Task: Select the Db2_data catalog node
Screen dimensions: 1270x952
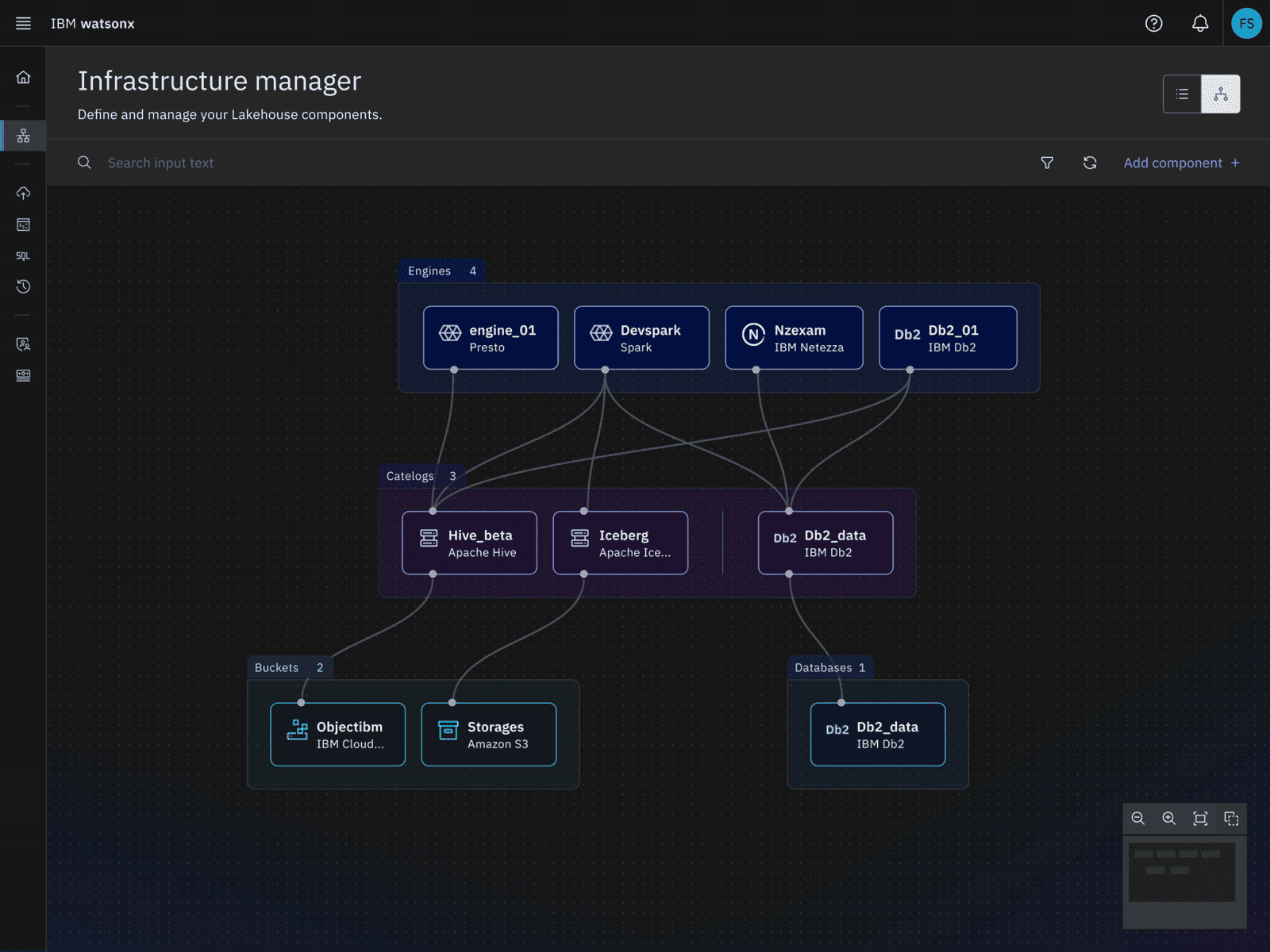Action: tap(825, 543)
